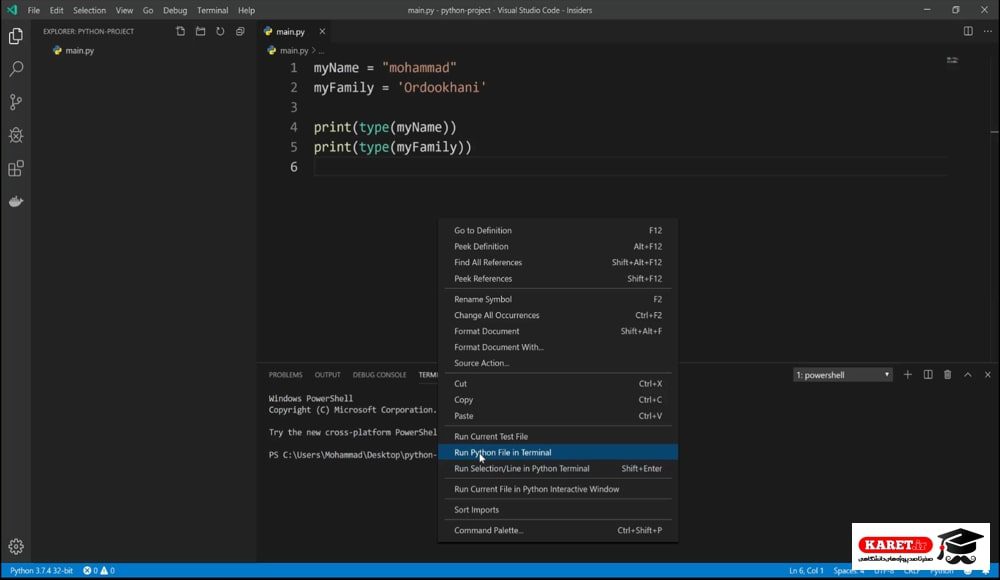Choose Peek Definition from context menu
This screenshot has width=1000, height=580.
tap(557, 246)
